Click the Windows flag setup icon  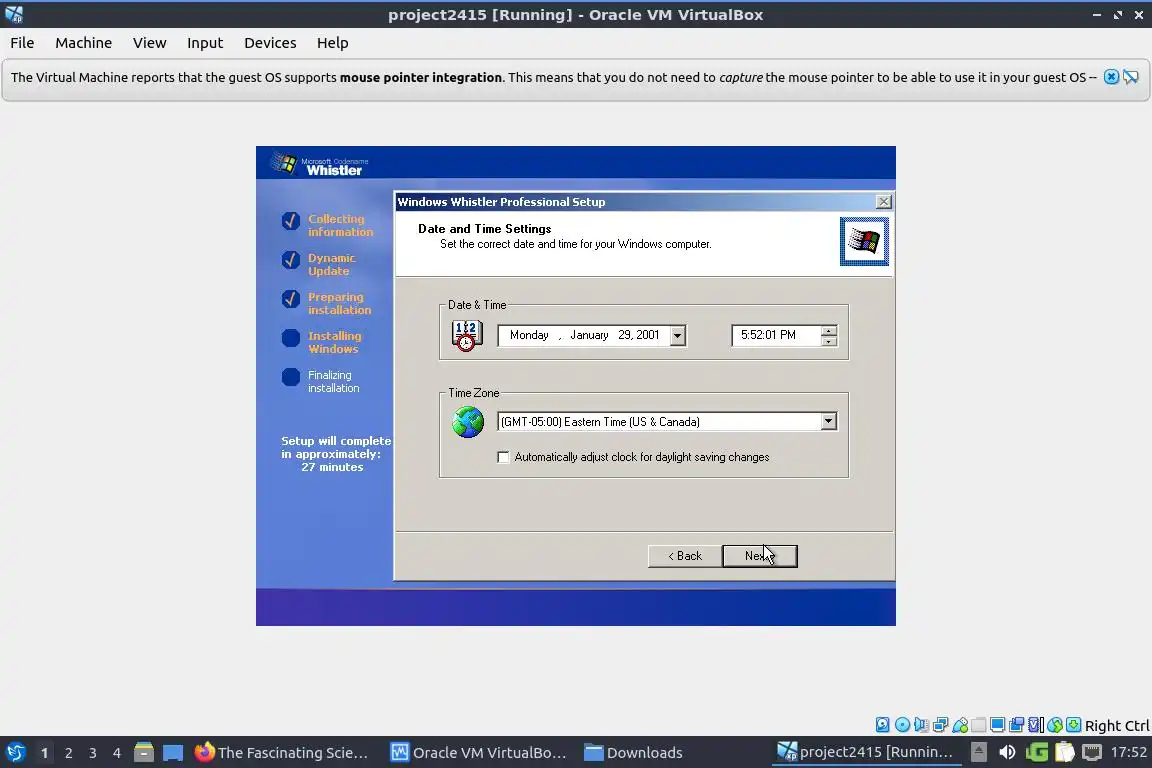[864, 241]
